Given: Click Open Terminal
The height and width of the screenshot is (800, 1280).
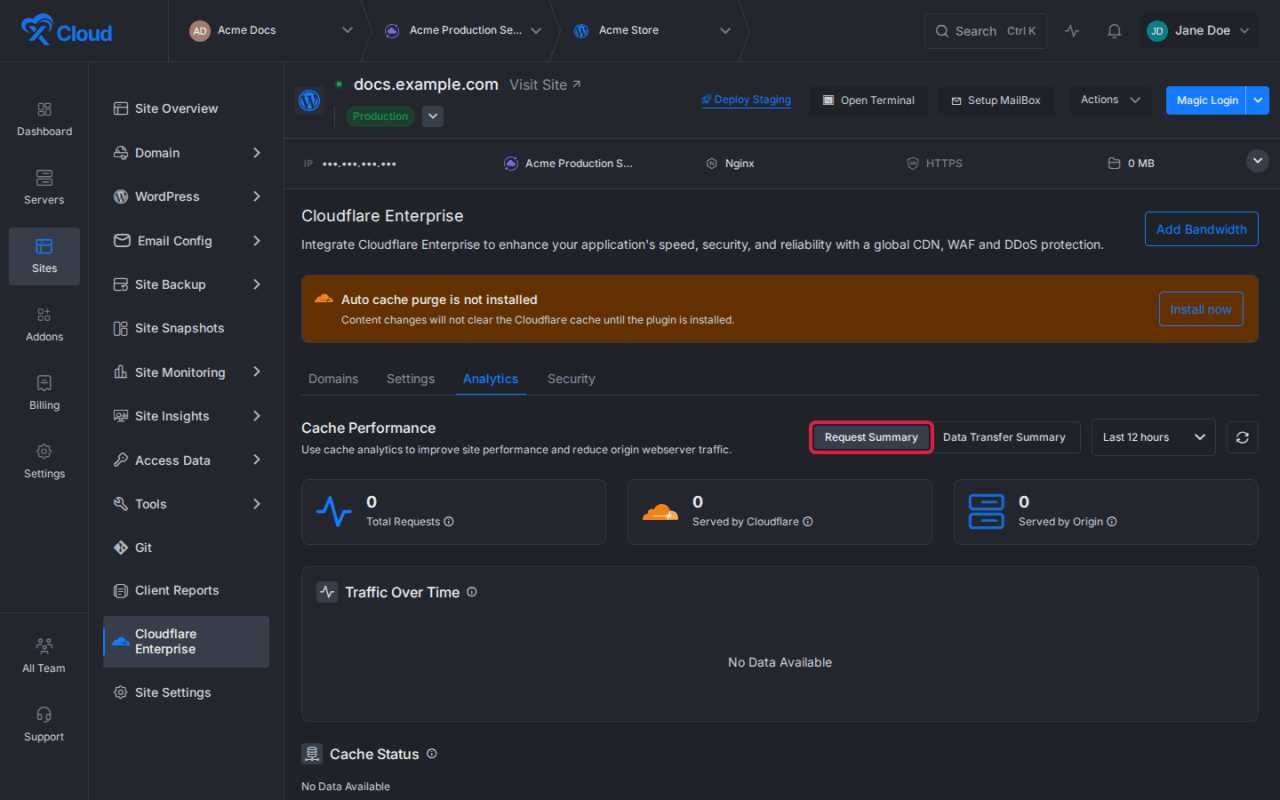Looking at the screenshot, I should pos(868,100).
